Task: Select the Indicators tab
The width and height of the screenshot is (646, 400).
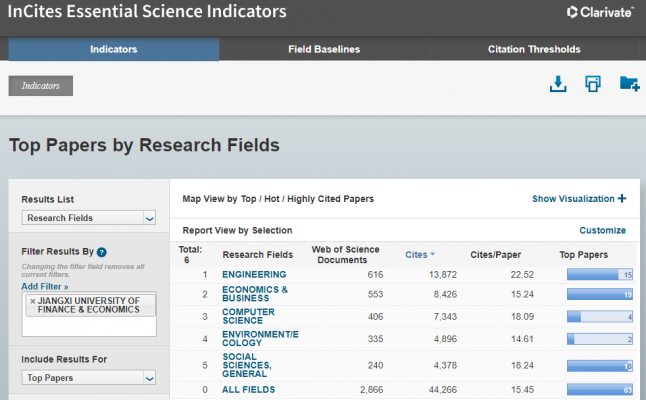Action: [x=113, y=49]
